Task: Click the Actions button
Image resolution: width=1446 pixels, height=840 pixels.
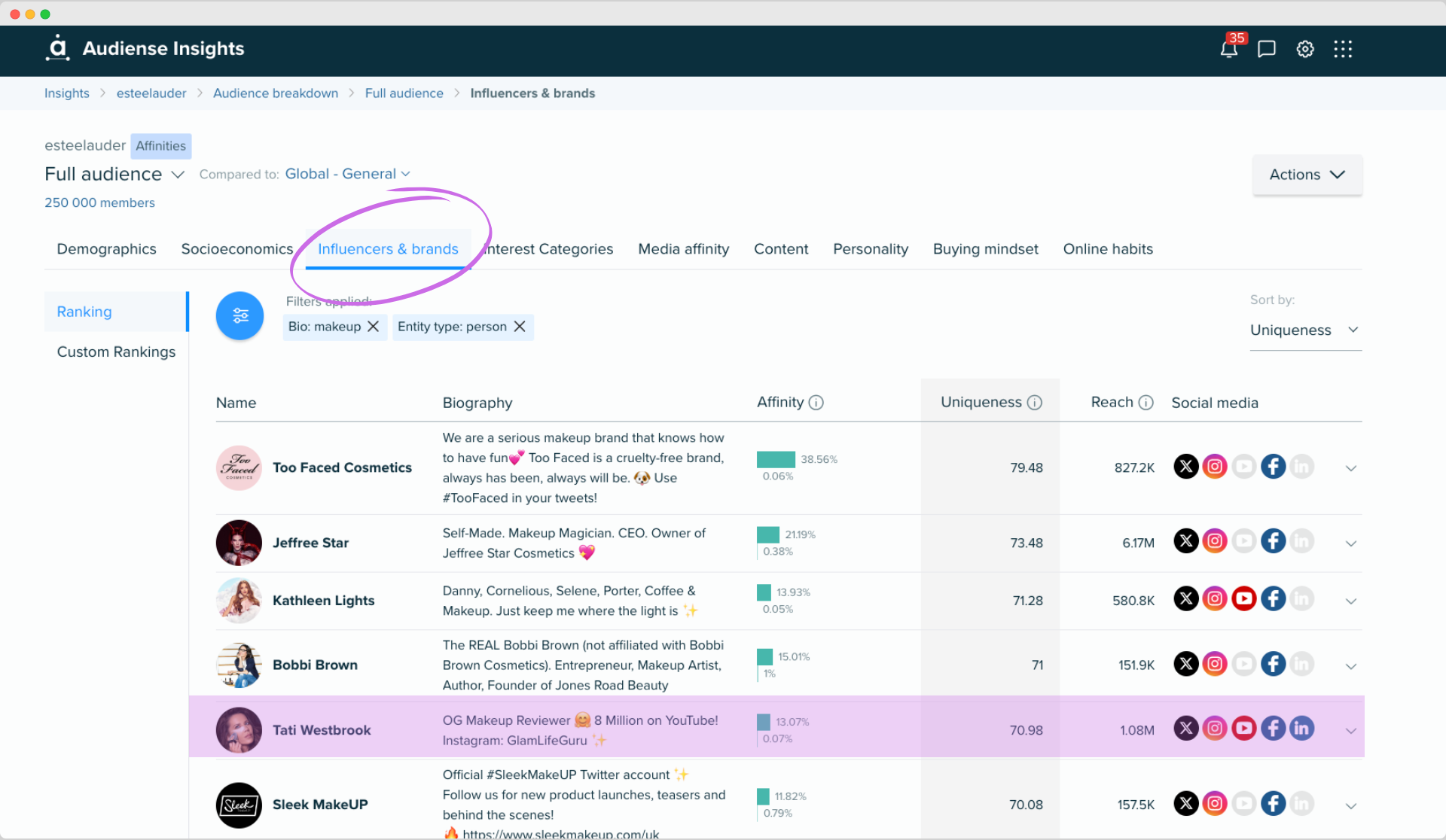Action: coord(1306,174)
